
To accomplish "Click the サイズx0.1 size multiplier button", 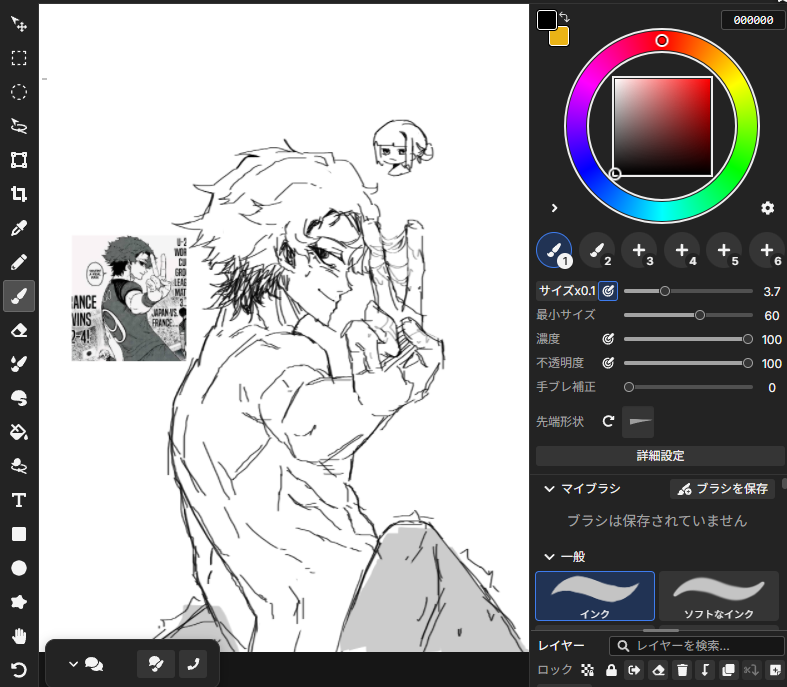I will click(567, 291).
